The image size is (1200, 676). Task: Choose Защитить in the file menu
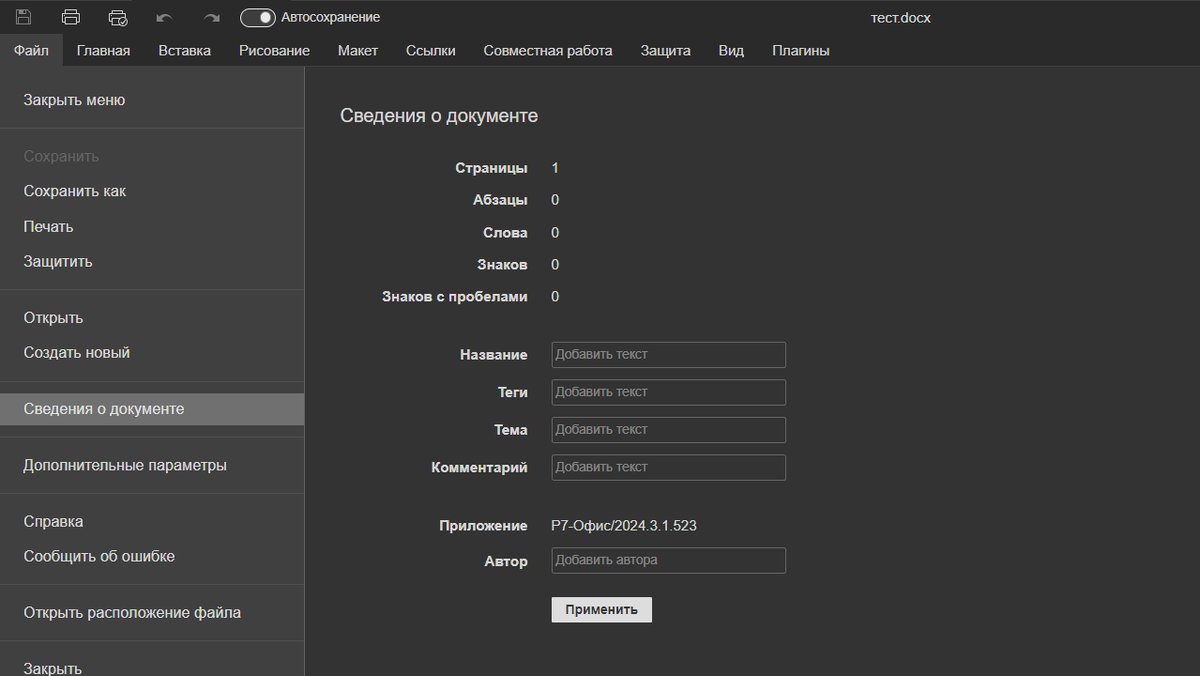pos(152,262)
